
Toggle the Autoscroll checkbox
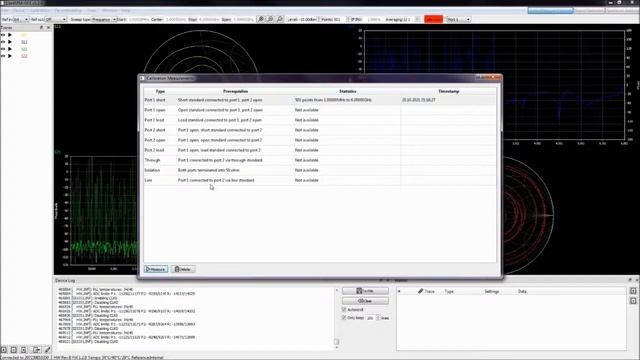[x=344, y=310]
